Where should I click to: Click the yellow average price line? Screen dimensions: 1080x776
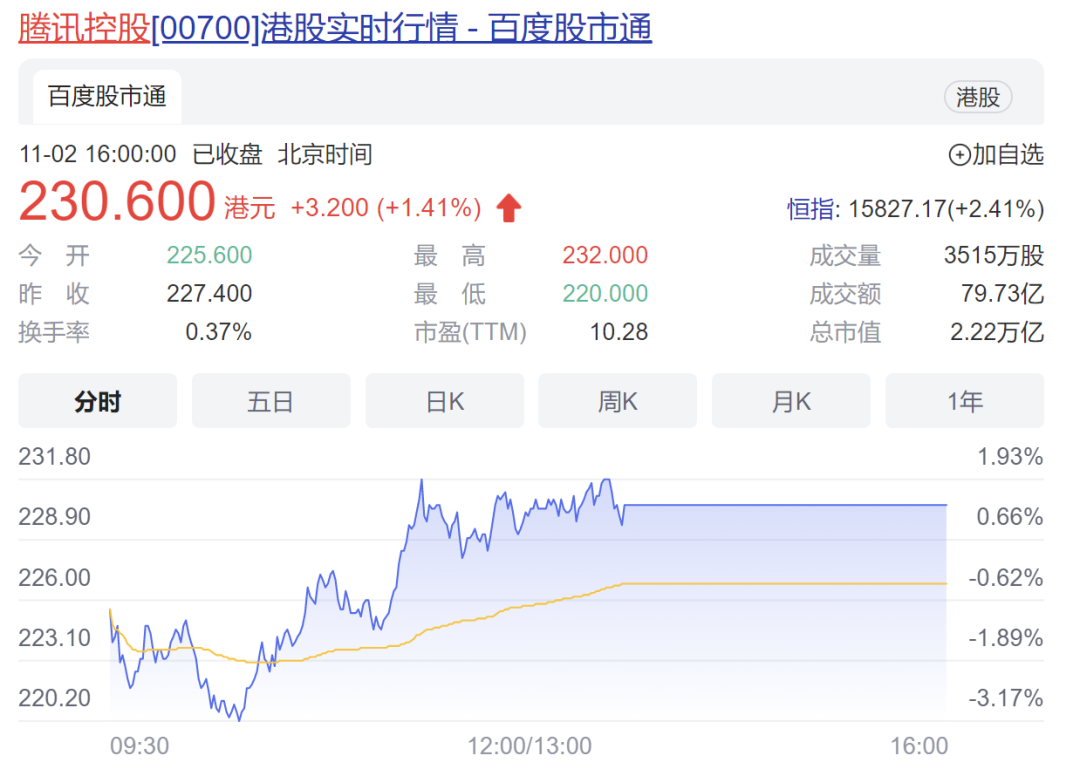coord(785,584)
